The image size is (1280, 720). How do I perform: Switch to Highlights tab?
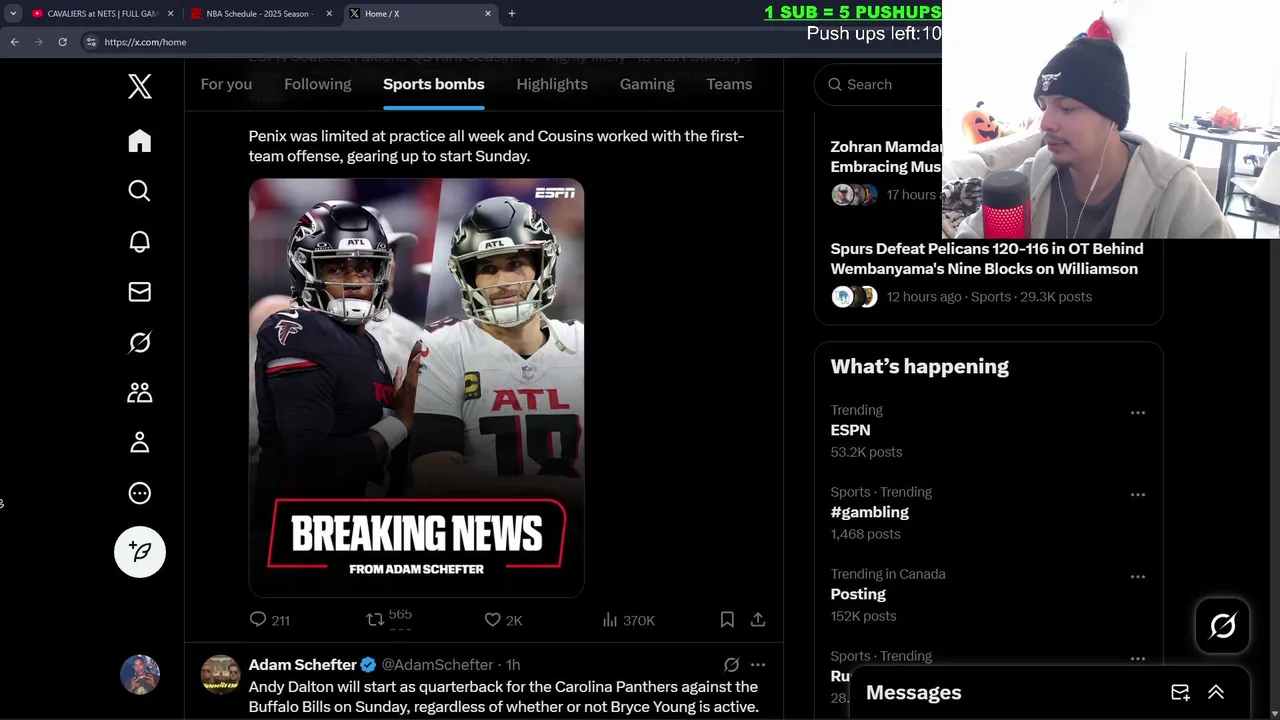point(552,84)
